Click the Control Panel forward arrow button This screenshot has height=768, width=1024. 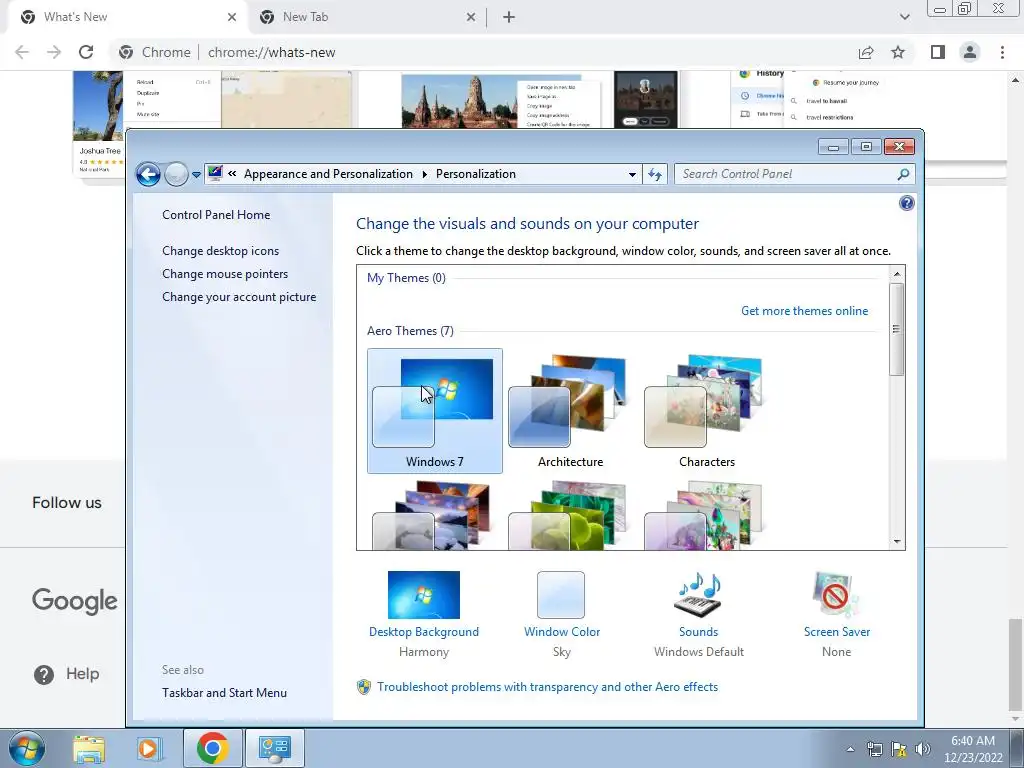[176, 174]
